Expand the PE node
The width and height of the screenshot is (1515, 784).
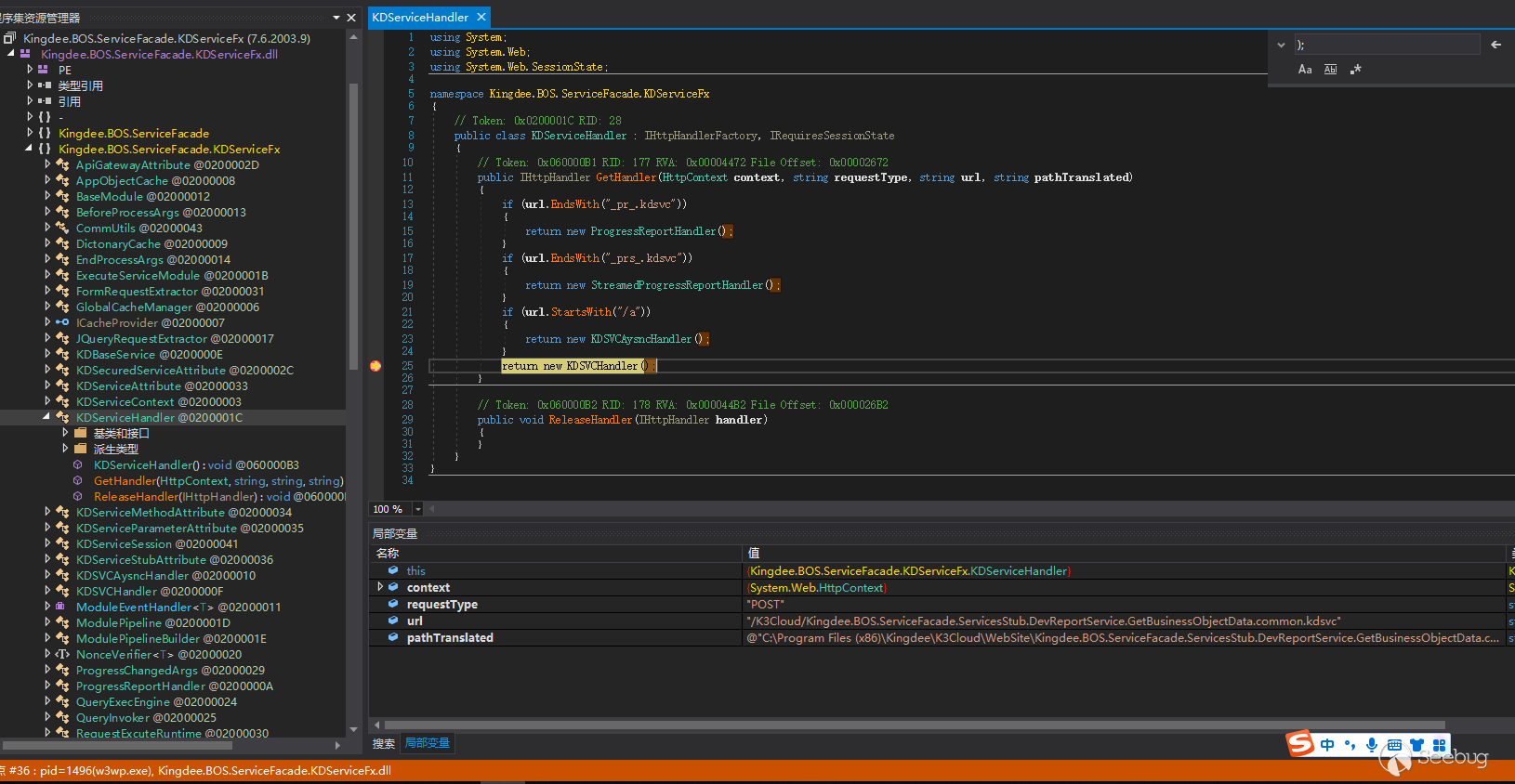(30, 70)
